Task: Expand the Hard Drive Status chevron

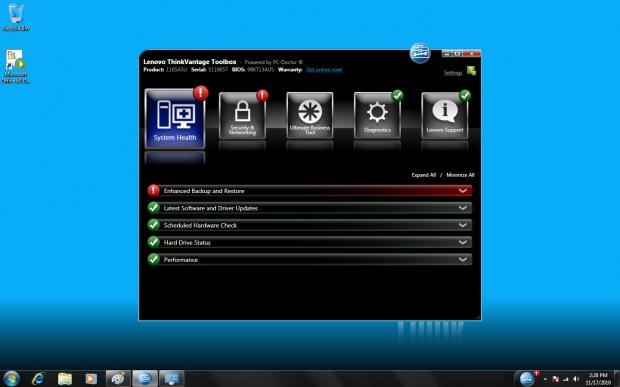Action: tap(463, 242)
